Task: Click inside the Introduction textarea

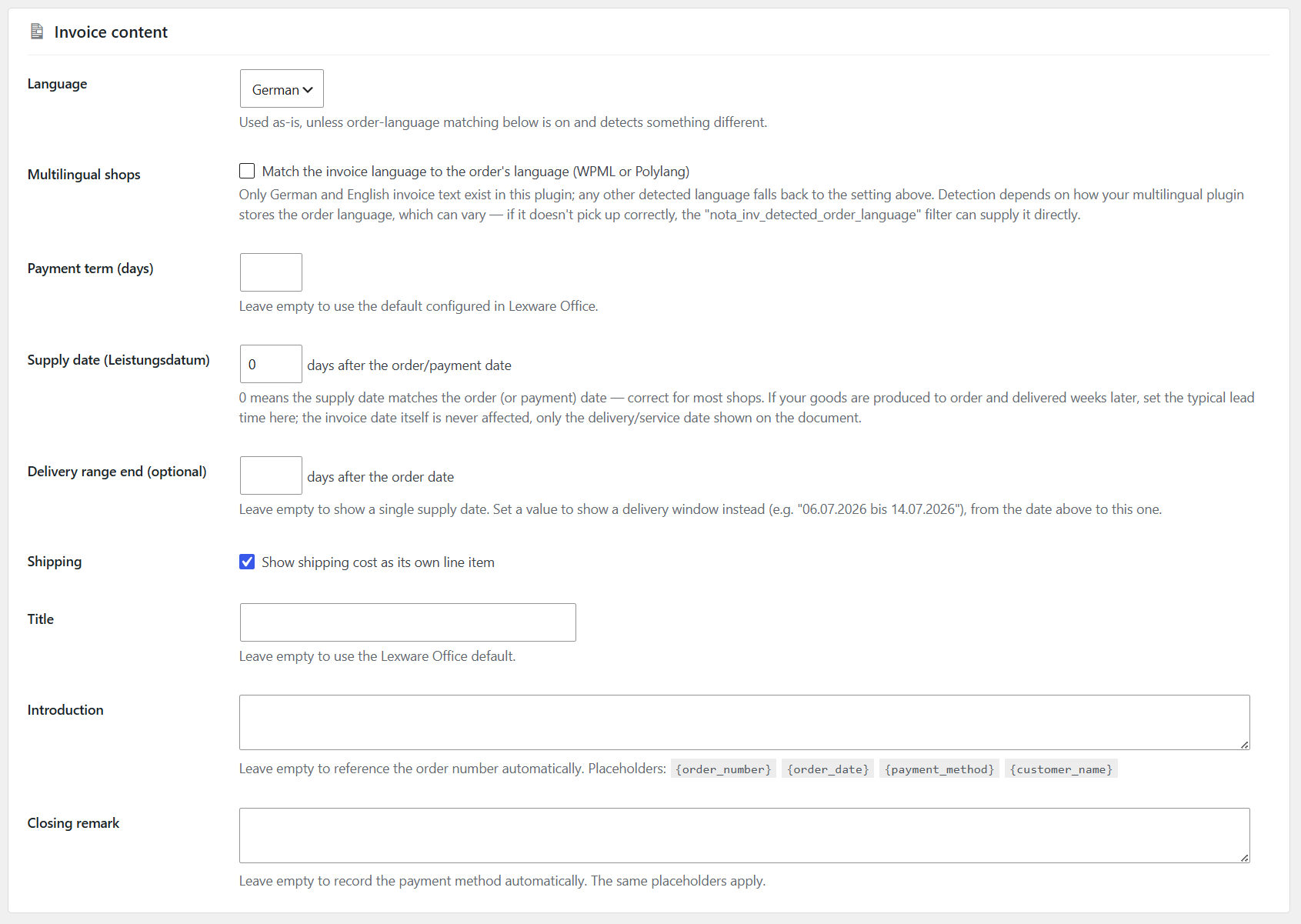Action: [744, 722]
